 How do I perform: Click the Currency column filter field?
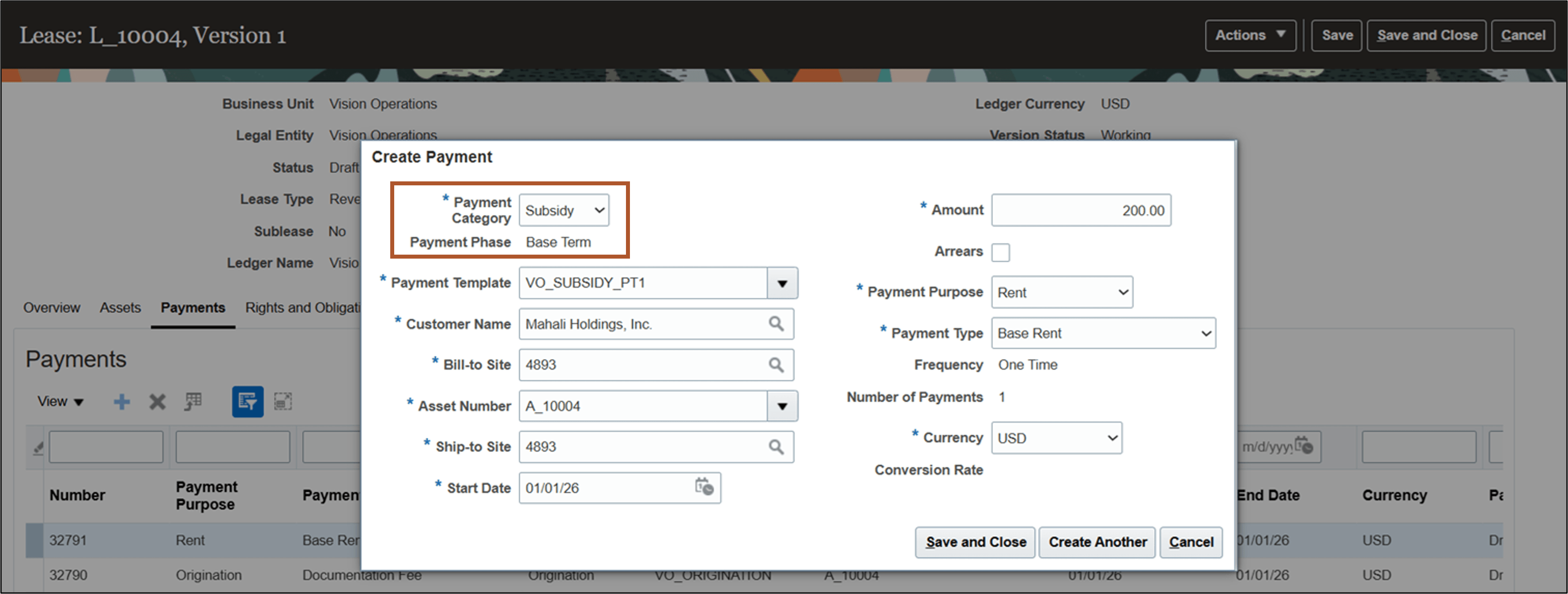(x=1419, y=447)
